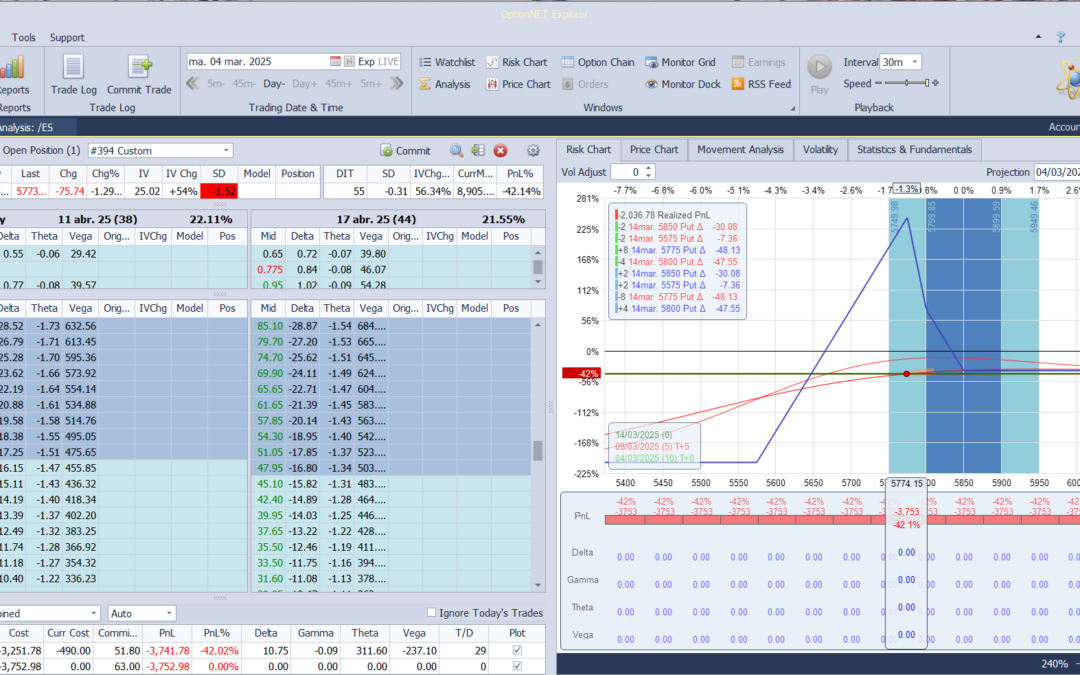Select the Risk Chart tab

click(x=588, y=149)
